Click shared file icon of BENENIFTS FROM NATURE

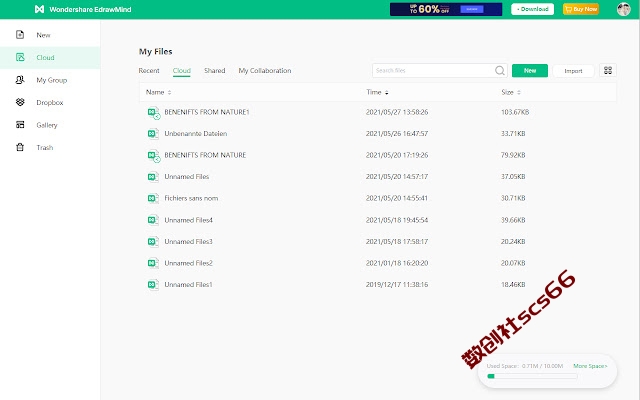tap(153, 156)
